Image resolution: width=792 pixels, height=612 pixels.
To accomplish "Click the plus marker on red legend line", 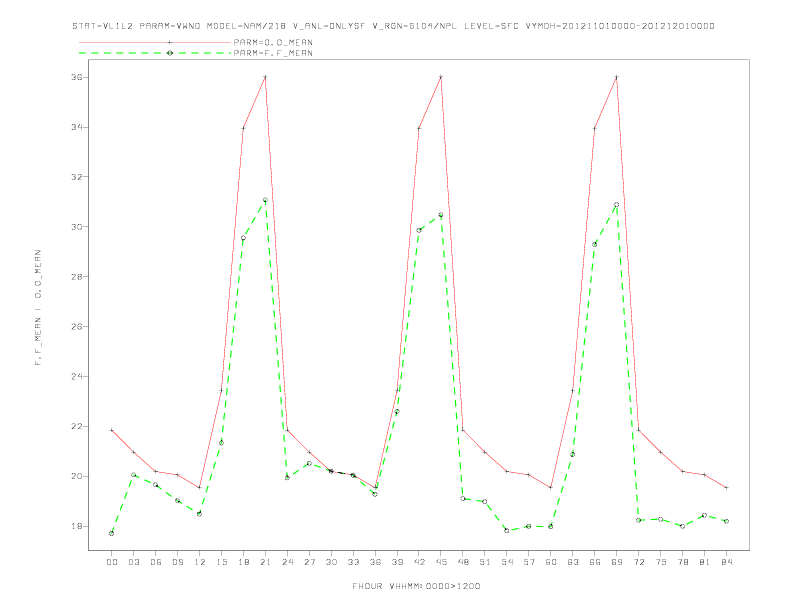I will [x=170, y=42].
